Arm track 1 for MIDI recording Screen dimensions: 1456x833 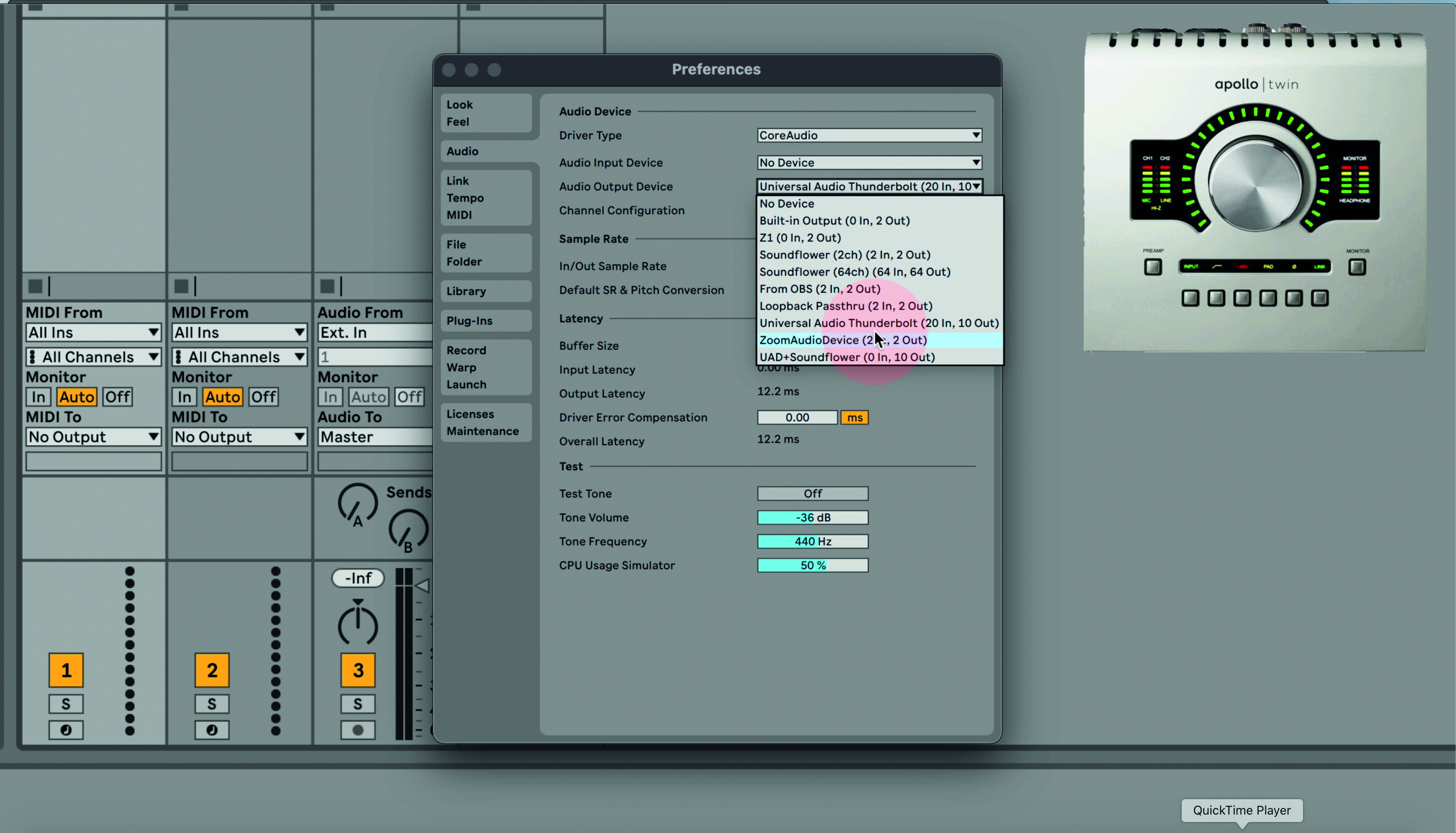(x=66, y=731)
